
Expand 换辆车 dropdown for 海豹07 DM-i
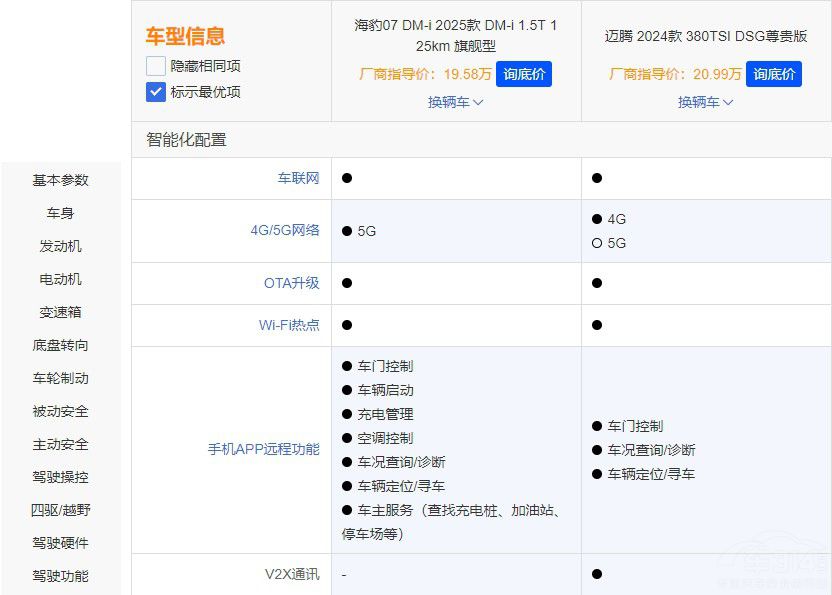pos(456,102)
